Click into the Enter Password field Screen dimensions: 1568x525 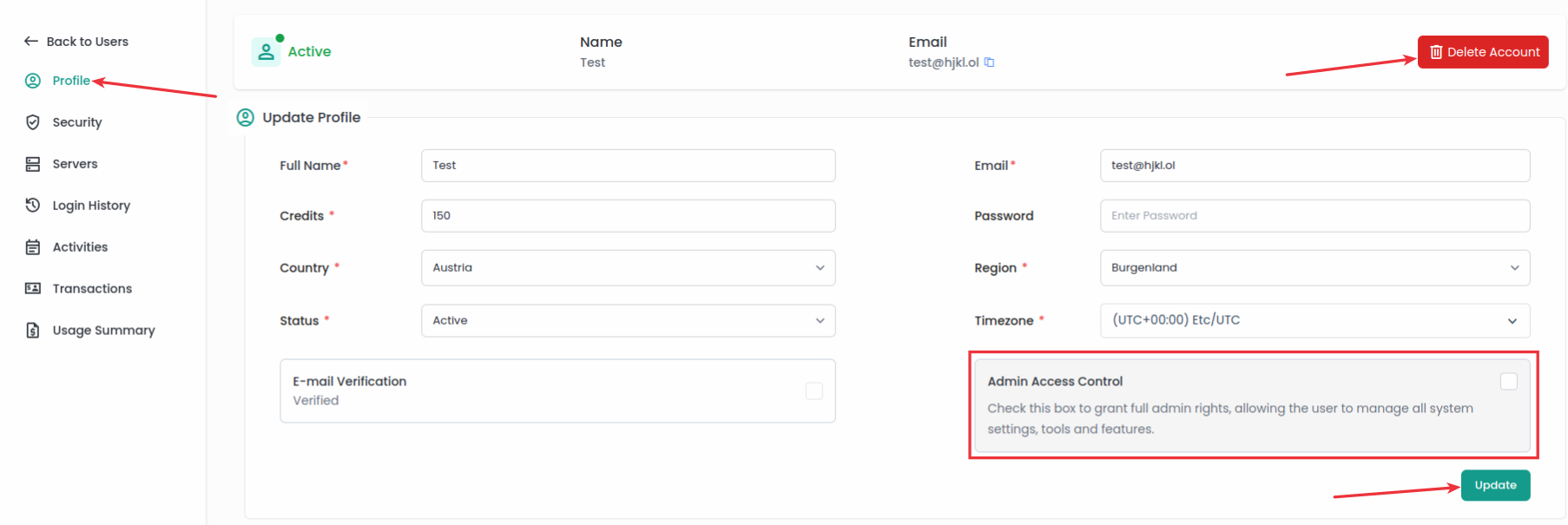(1314, 216)
